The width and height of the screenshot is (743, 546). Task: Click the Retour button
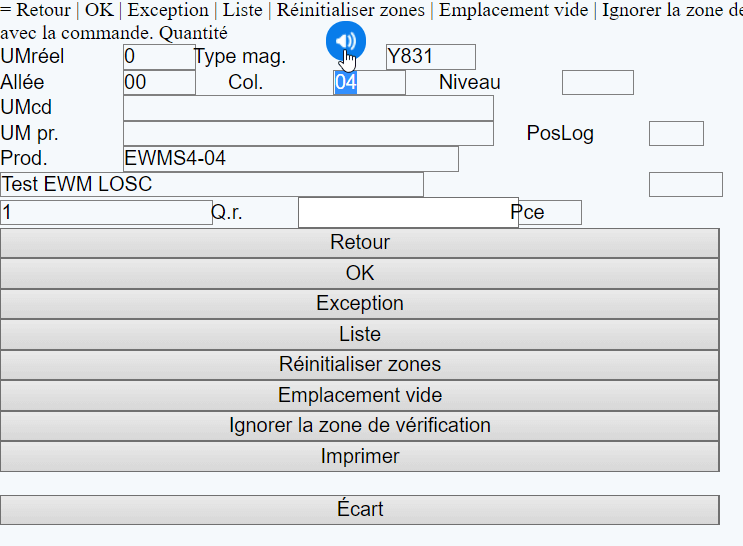click(360, 243)
